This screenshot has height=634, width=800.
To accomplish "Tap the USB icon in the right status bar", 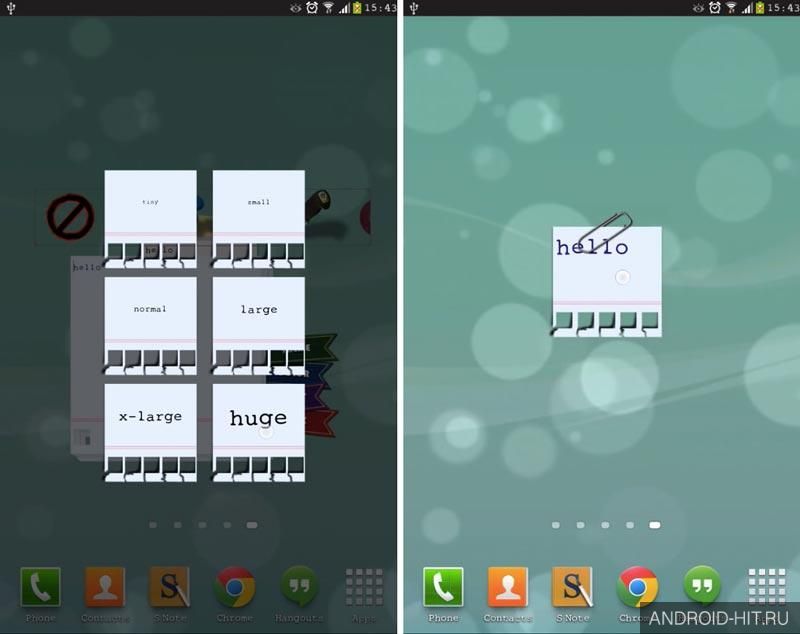I will [414, 8].
